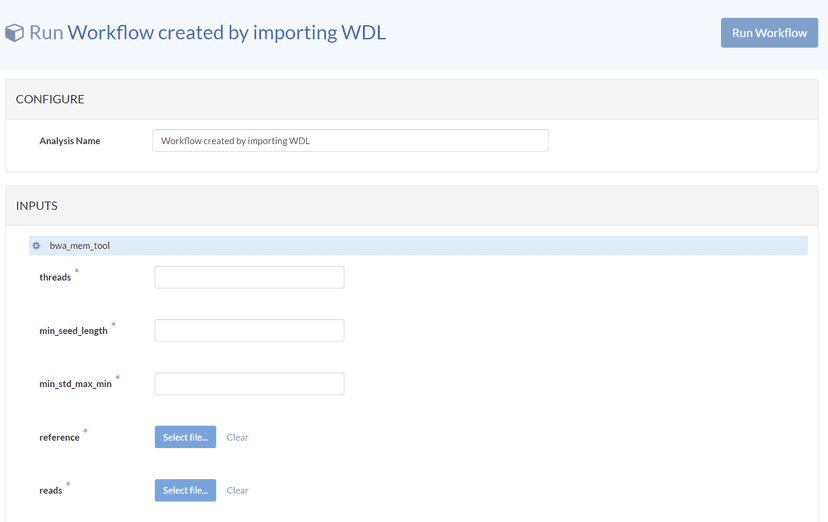Image resolution: width=828 pixels, height=522 pixels.
Task: Click the gear icon beside bwa_mem_tool
Action: coord(36,246)
